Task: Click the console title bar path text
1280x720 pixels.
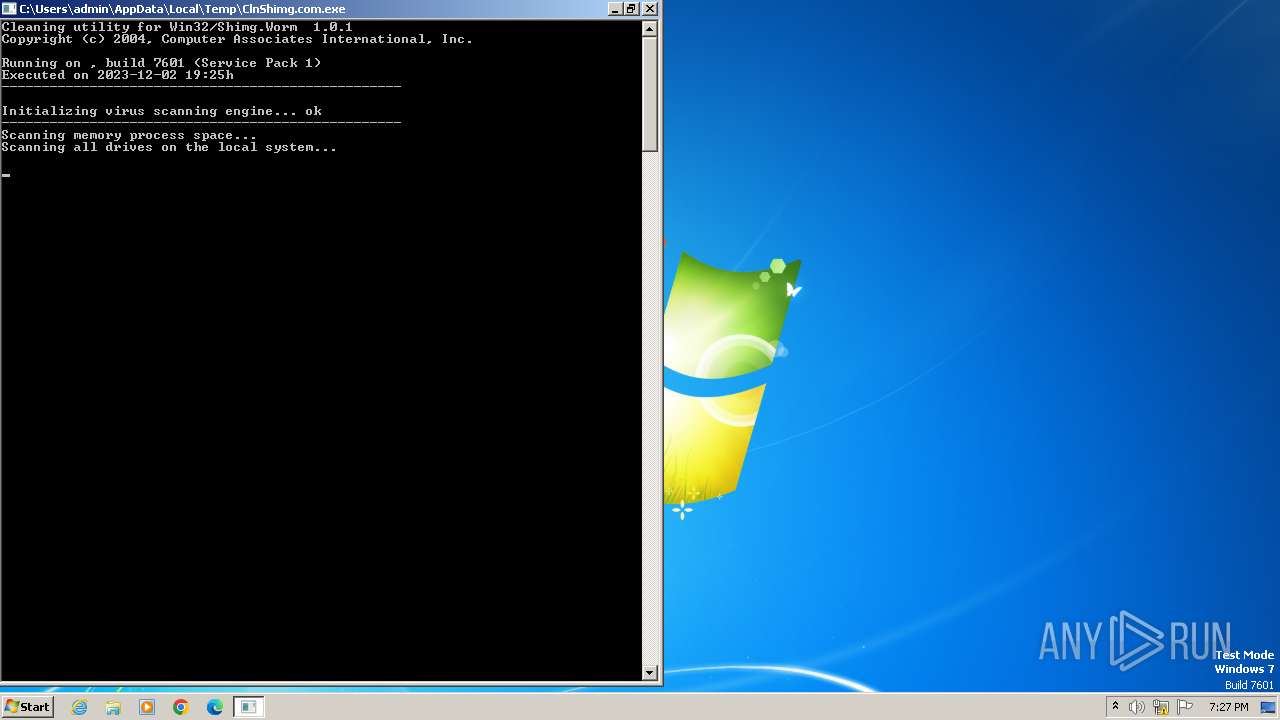Action: click(182, 9)
